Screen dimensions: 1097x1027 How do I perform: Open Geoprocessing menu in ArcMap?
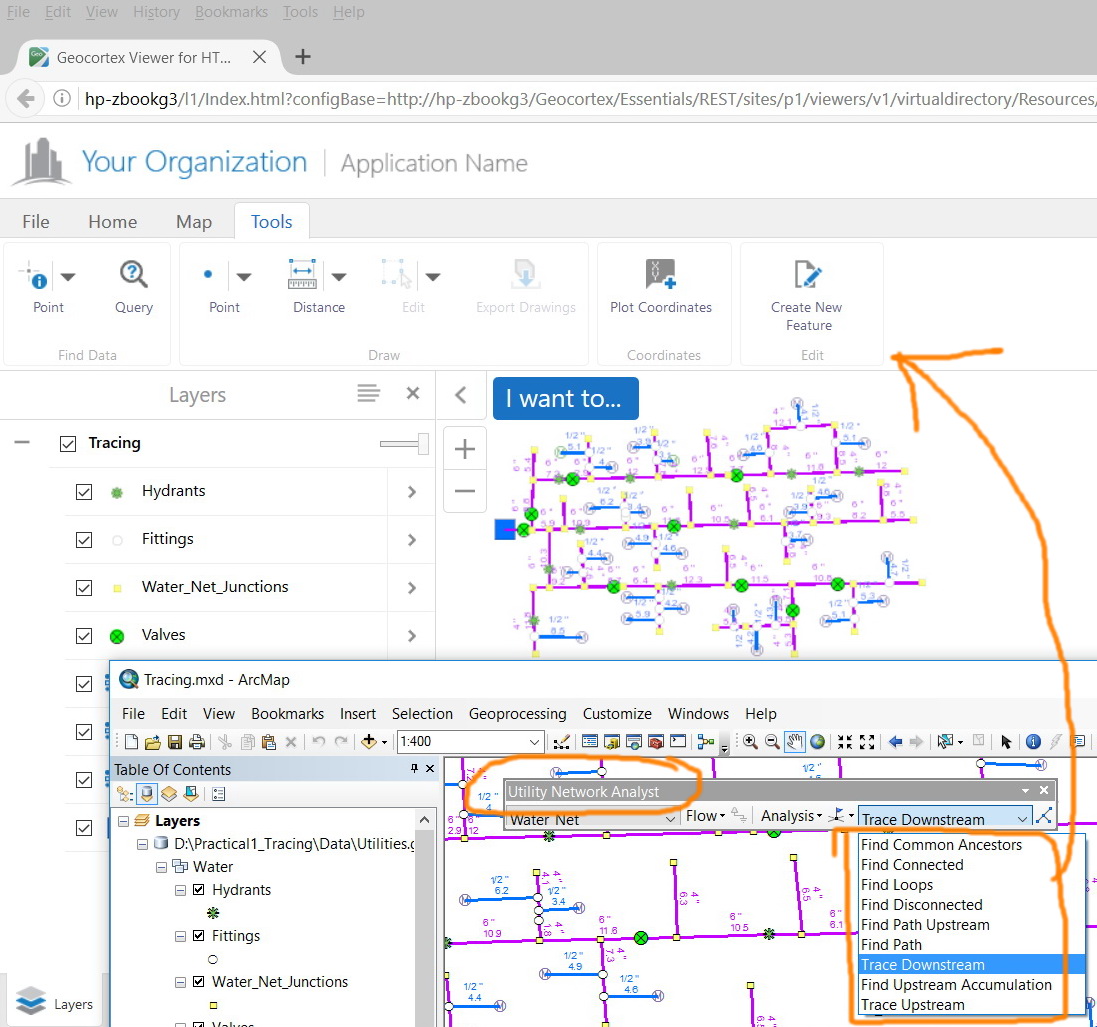coord(518,714)
